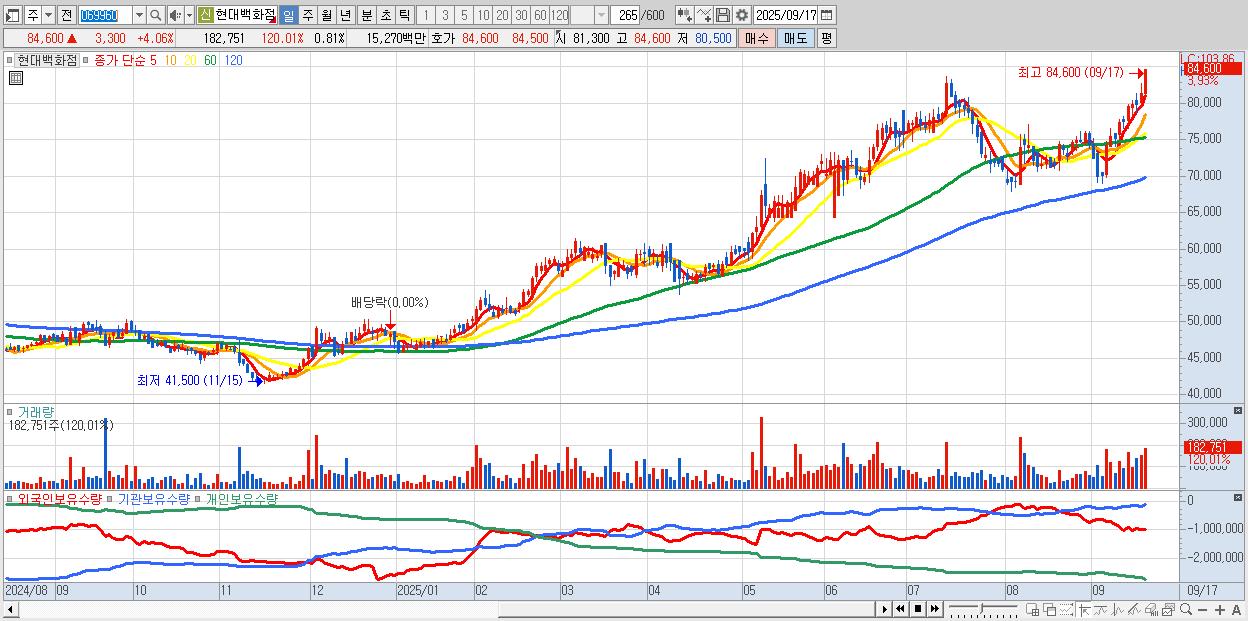Click the 현대백화점 chart title label
The height and width of the screenshot is (621, 1248).
tap(47, 60)
